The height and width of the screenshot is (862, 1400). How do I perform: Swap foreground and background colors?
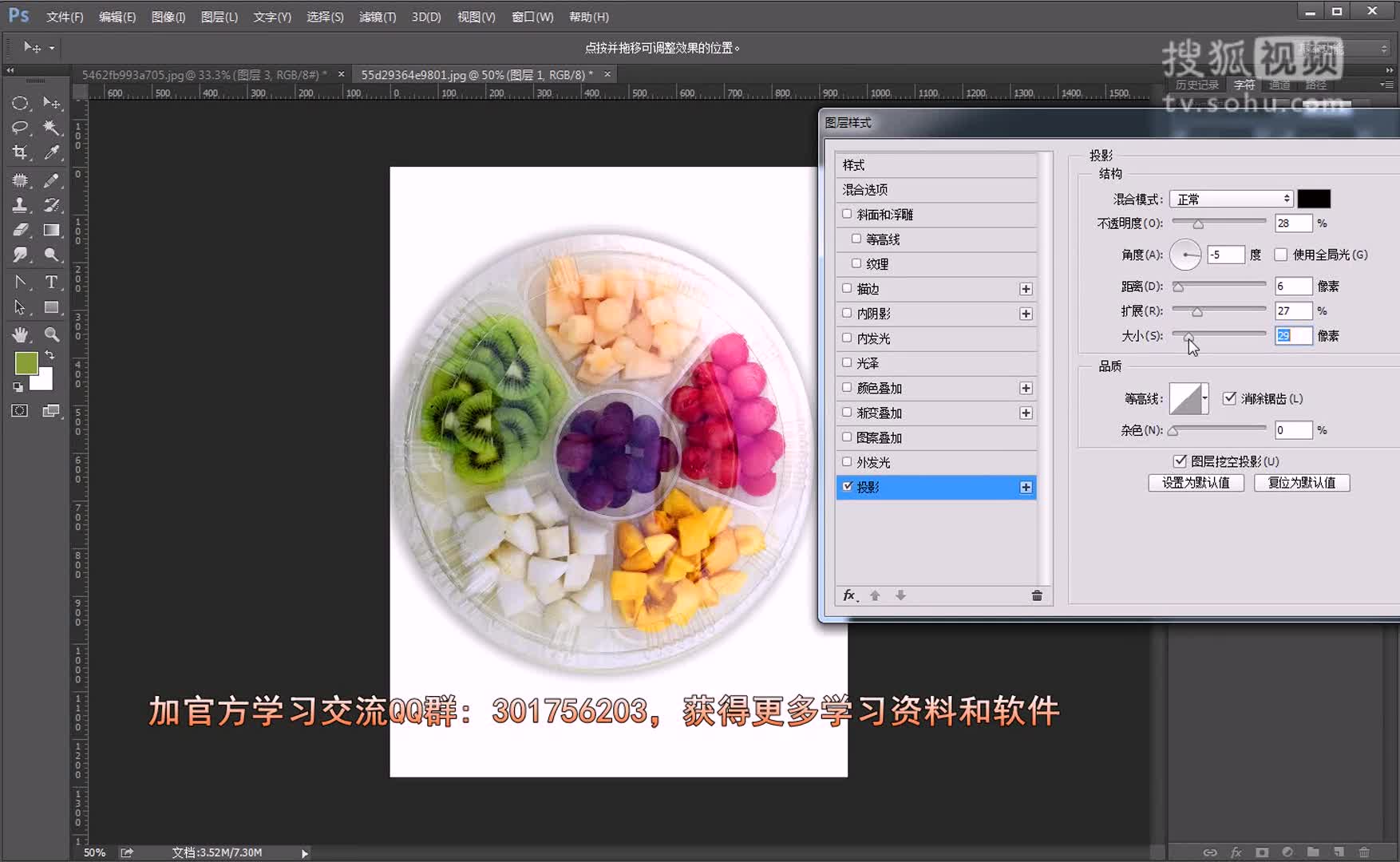pyautogui.click(x=49, y=355)
